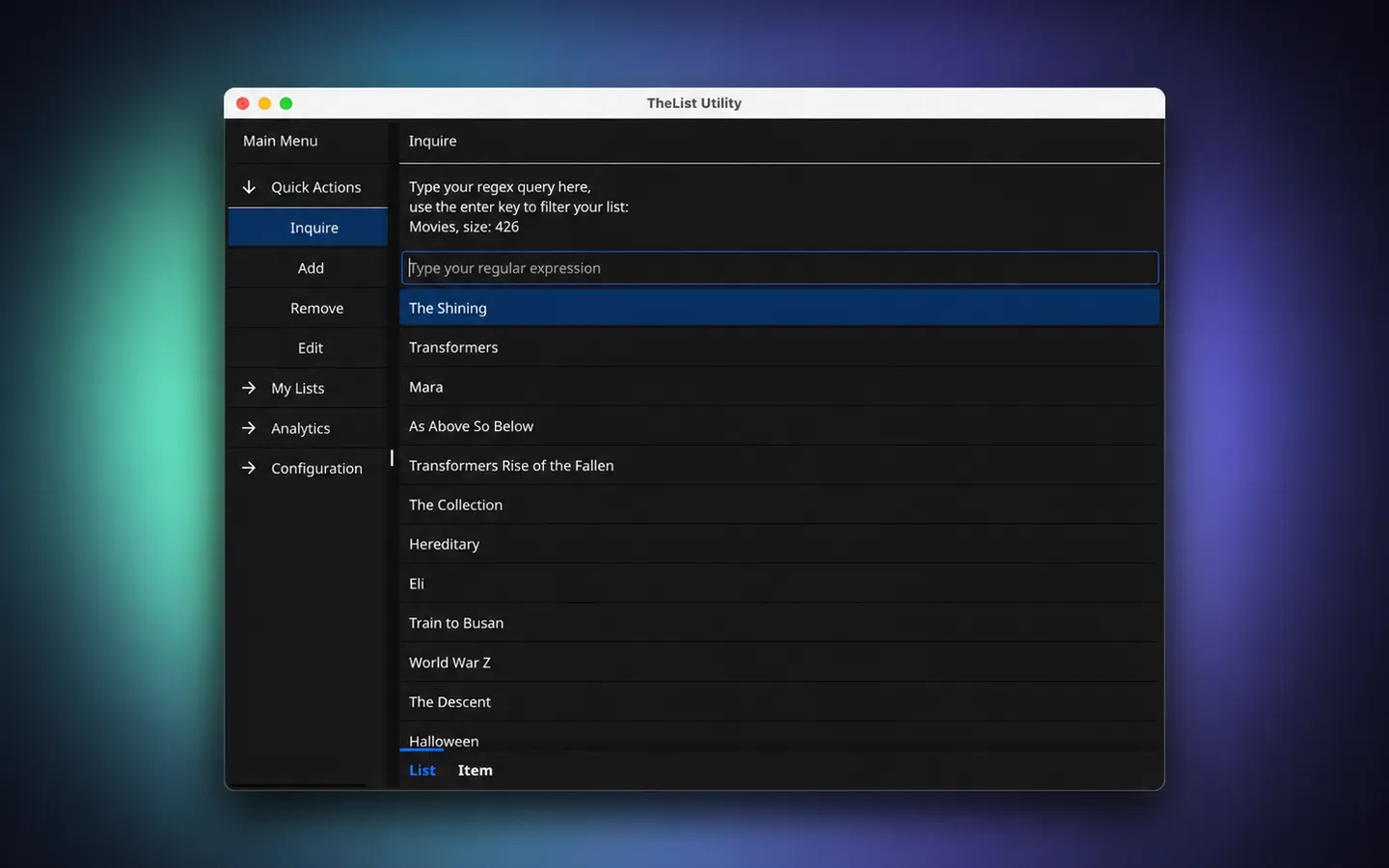Select the Eli row

tap(779, 583)
